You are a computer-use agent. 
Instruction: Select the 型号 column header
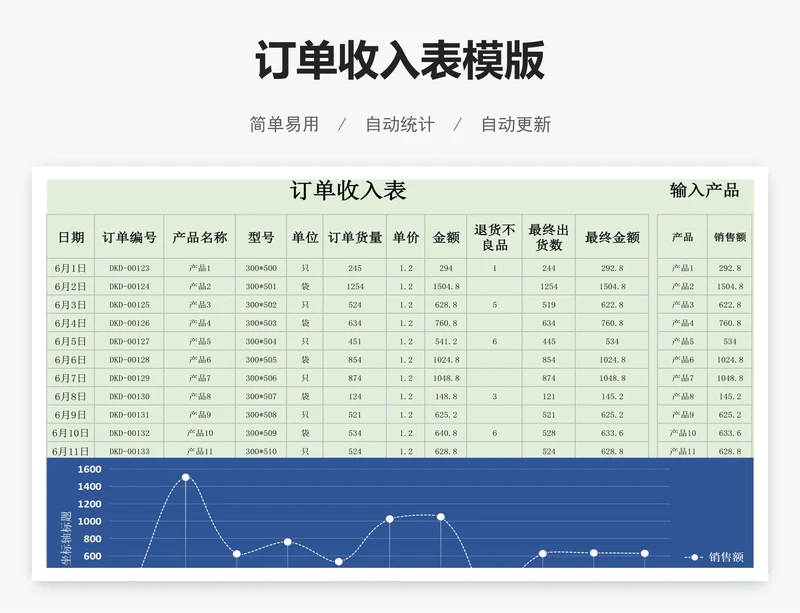[261, 237]
